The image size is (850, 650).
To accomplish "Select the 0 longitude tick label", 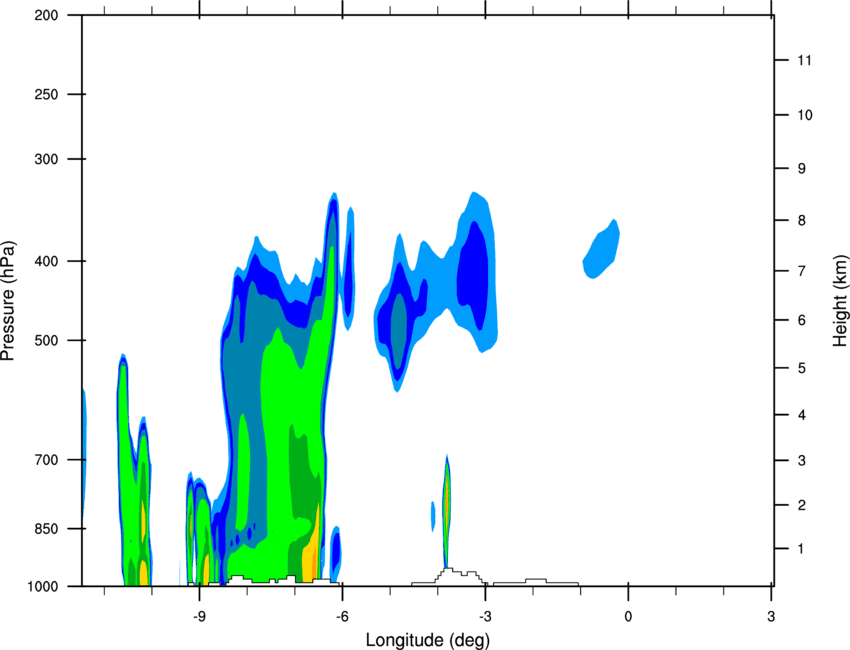I will click(628, 616).
